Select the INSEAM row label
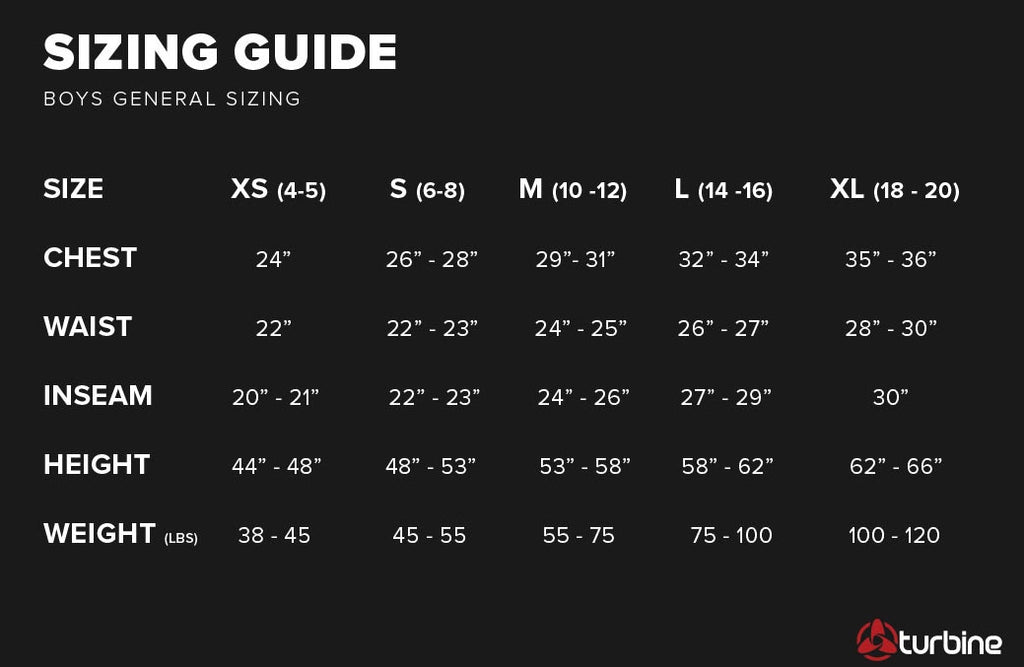 [x=98, y=395]
